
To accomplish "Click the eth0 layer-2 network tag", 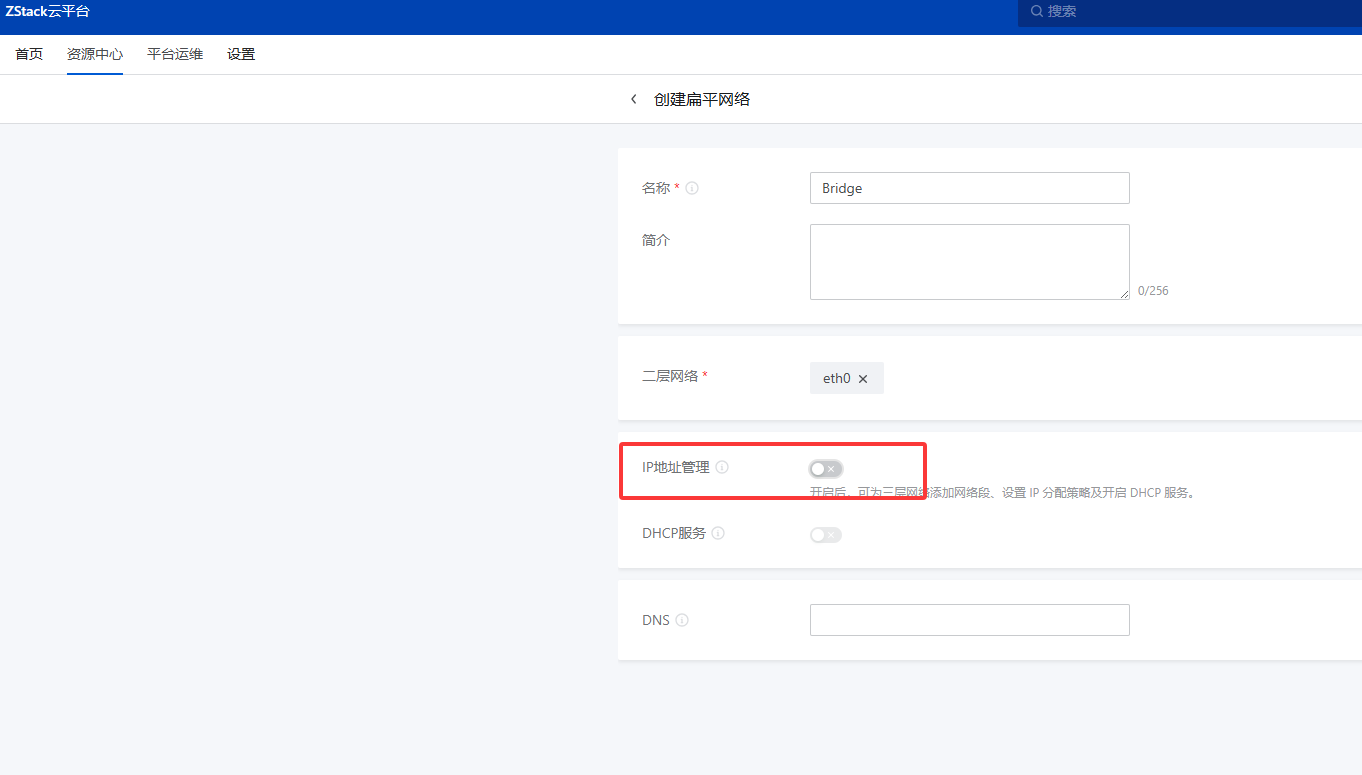I will [x=847, y=378].
